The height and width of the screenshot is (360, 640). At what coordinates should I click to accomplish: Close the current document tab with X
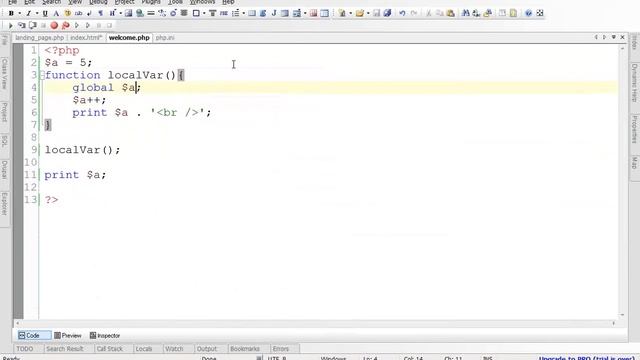pos(622,37)
